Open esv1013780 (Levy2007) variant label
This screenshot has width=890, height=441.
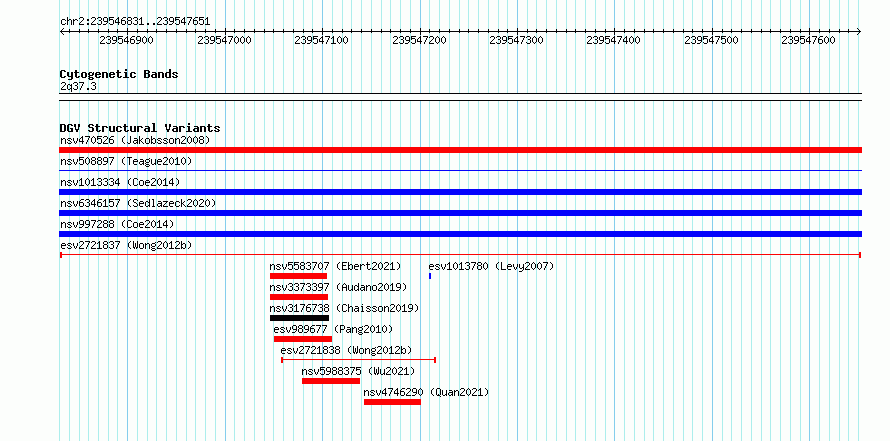tap(491, 266)
